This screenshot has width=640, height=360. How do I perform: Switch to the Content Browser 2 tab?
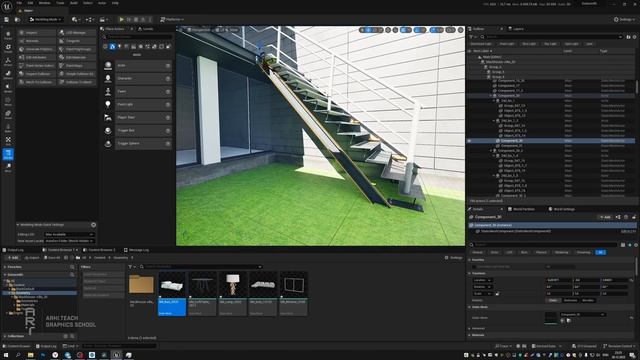tap(100, 250)
